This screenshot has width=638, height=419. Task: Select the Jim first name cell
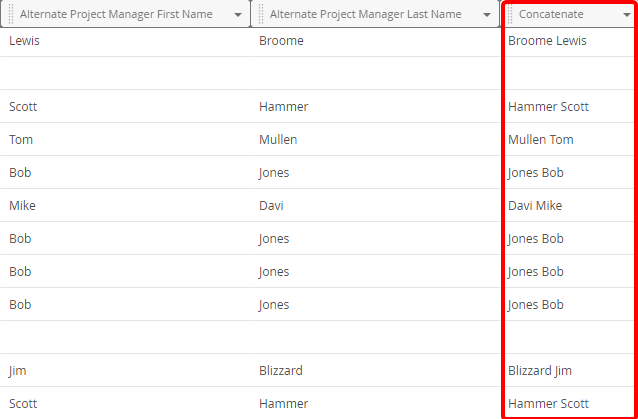(x=125, y=371)
